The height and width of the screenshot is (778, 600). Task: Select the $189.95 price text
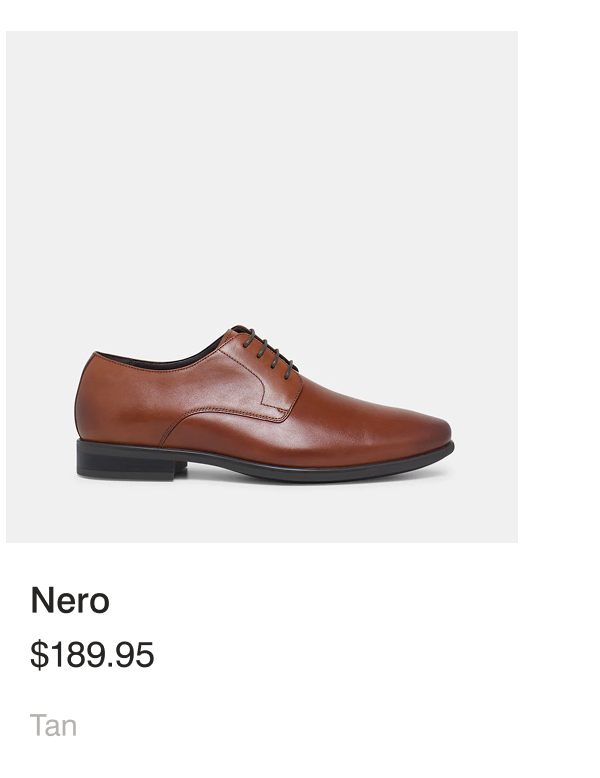pyautogui.click(x=92, y=655)
